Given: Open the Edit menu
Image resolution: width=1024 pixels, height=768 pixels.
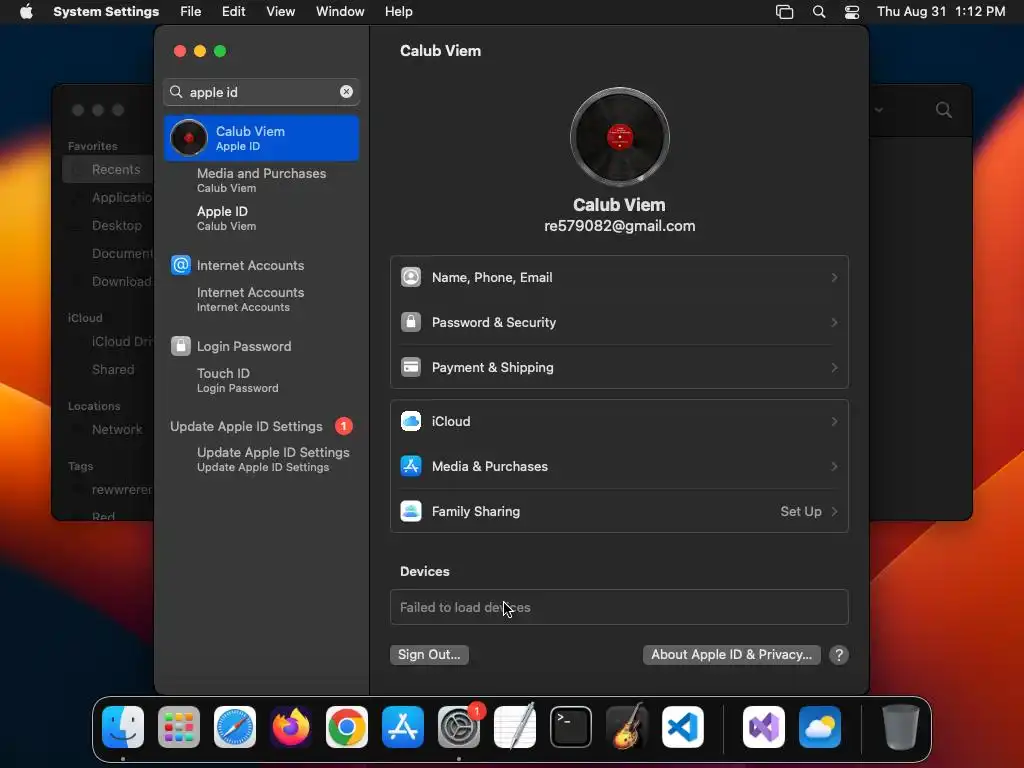Looking at the screenshot, I should point(234,12).
